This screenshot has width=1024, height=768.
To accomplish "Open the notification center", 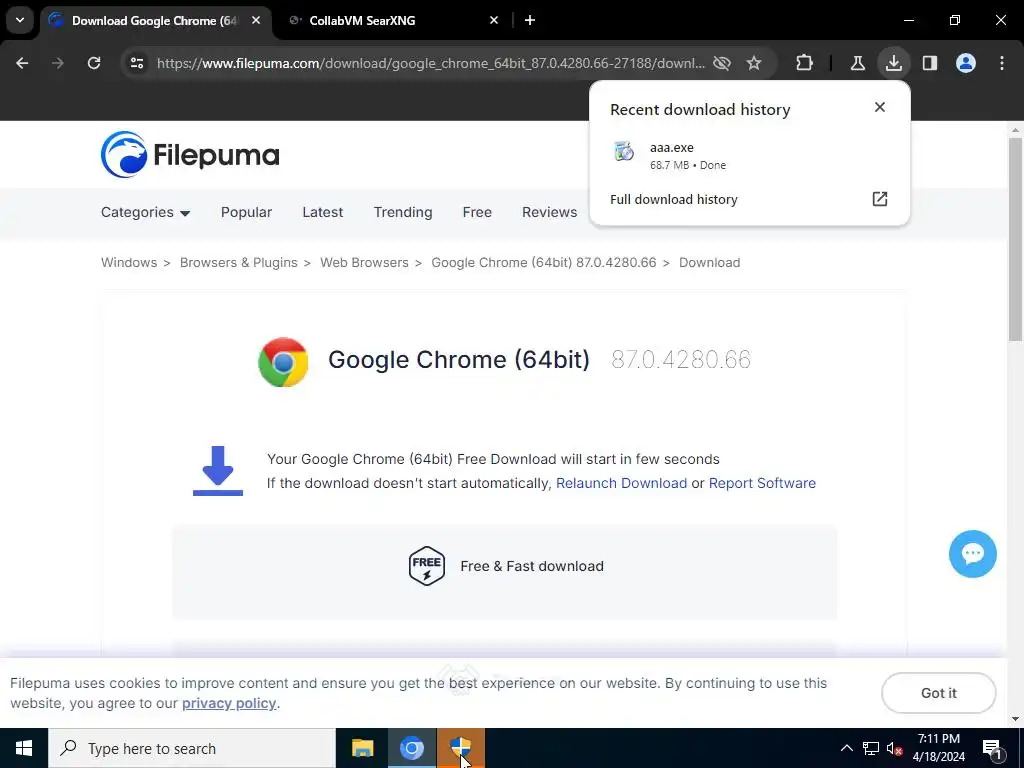I will (992, 748).
